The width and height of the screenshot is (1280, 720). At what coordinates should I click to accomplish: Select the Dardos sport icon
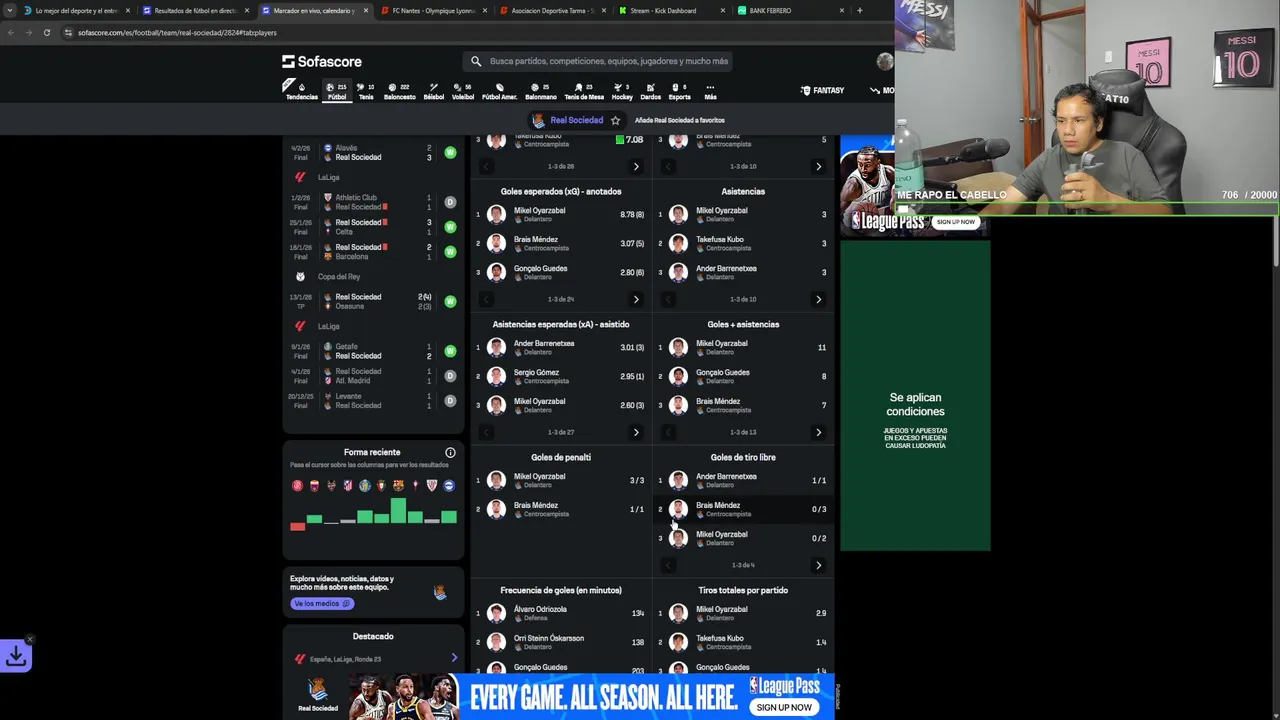click(x=650, y=91)
